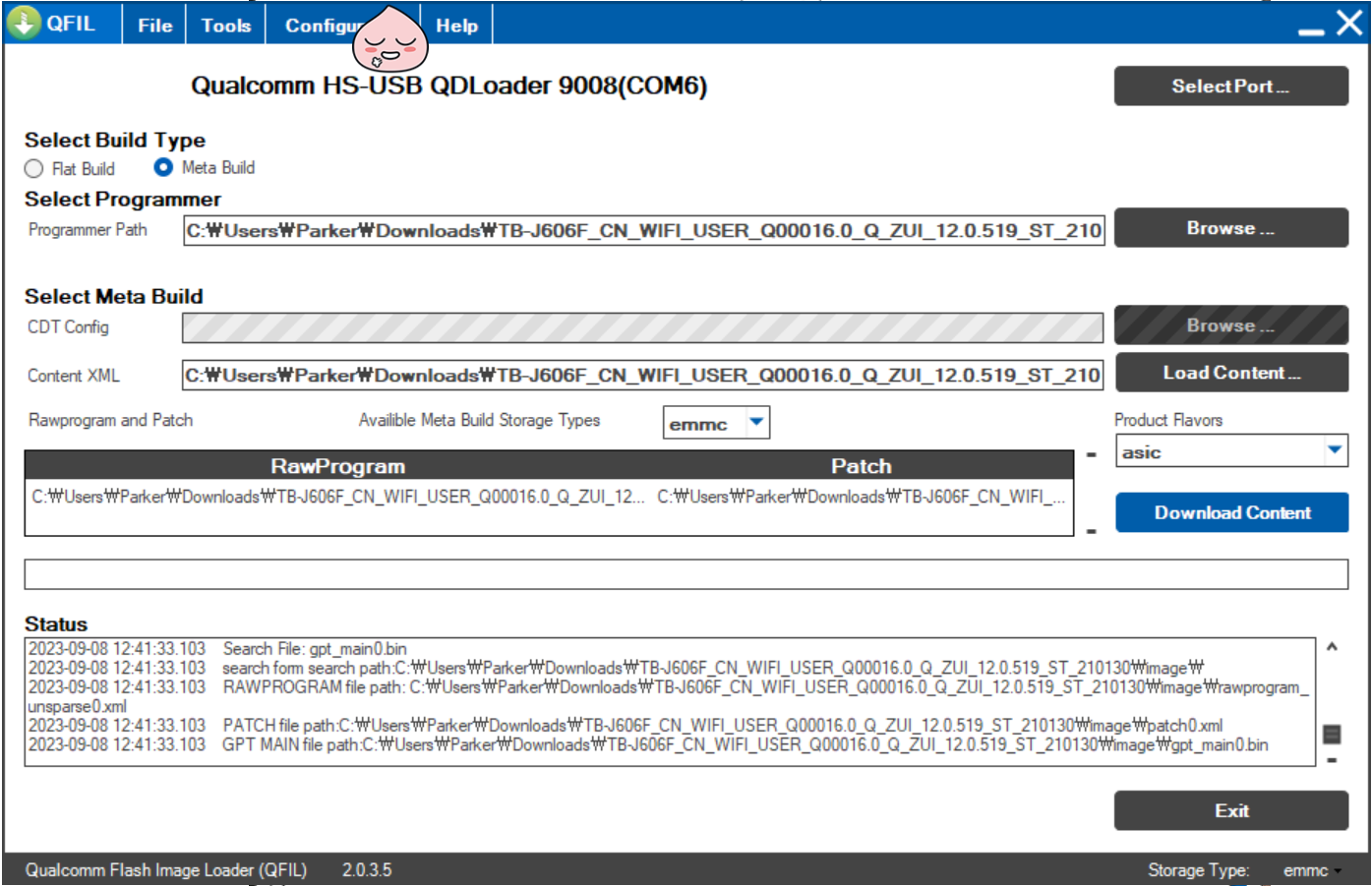Image resolution: width=1372 pixels, height=886 pixels.
Task: Click into the Programmer Path field
Action: click(643, 230)
